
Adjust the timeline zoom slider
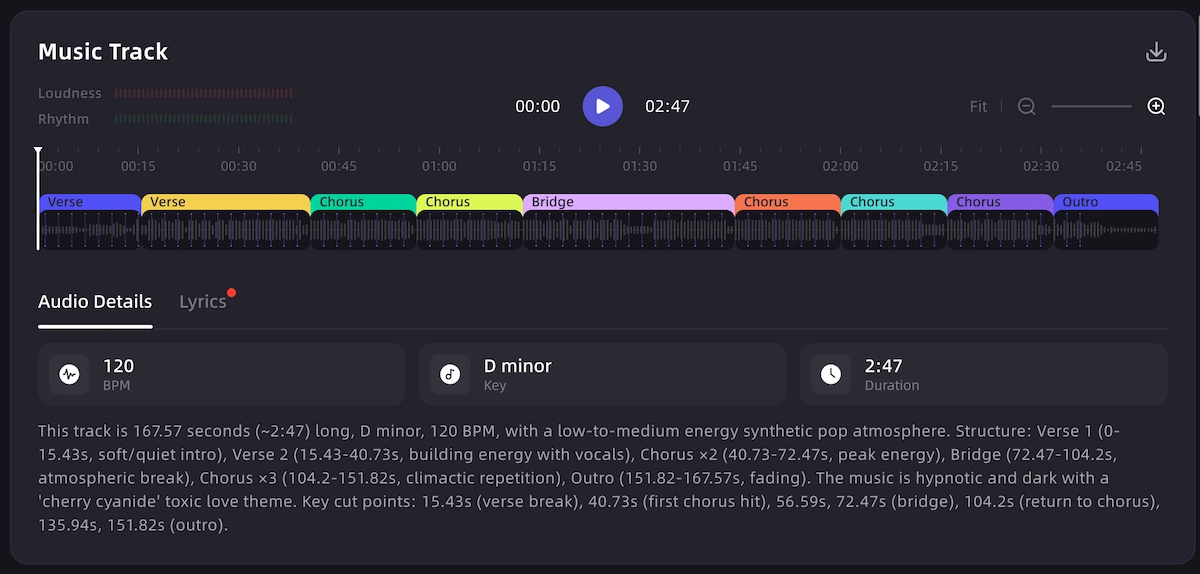click(1091, 106)
